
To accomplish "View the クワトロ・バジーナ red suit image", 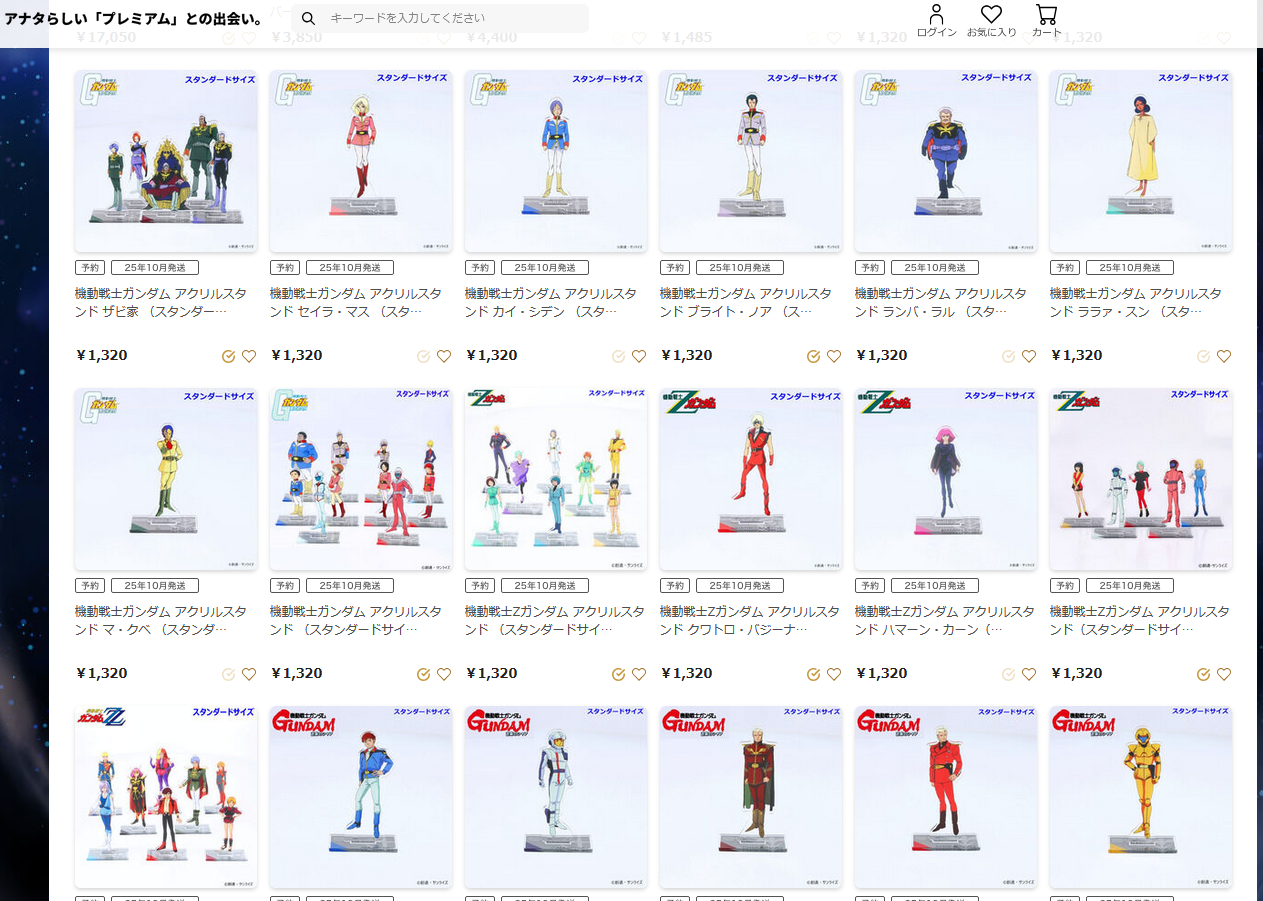I will coord(751,479).
